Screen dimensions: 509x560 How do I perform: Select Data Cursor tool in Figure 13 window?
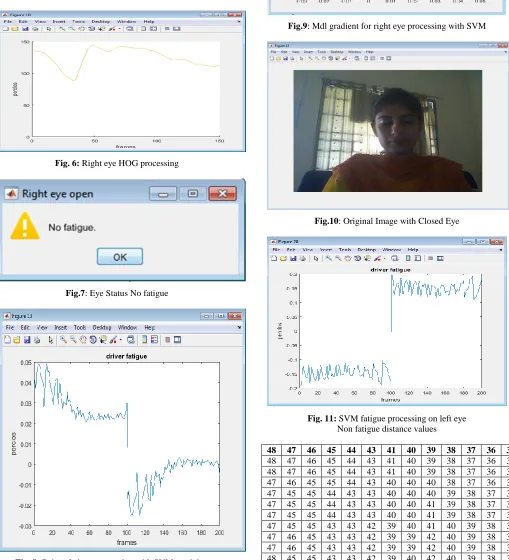point(103,340)
